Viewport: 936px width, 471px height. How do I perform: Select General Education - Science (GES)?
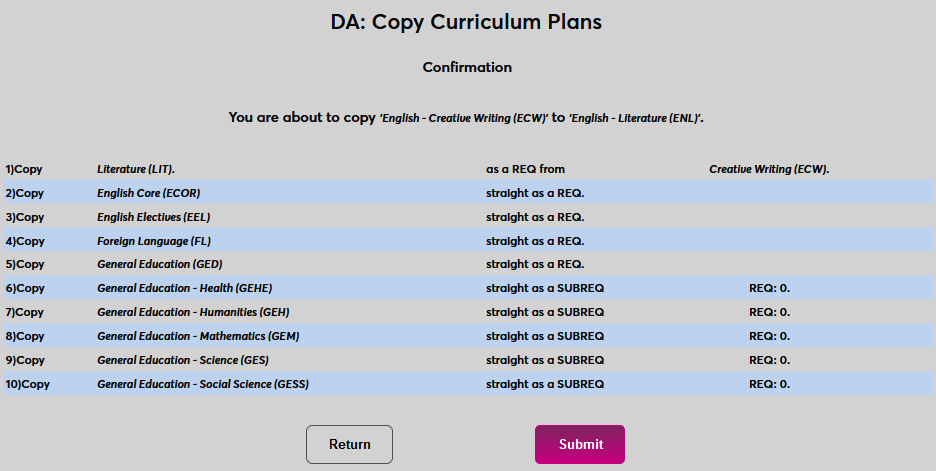(x=183, y=361)
